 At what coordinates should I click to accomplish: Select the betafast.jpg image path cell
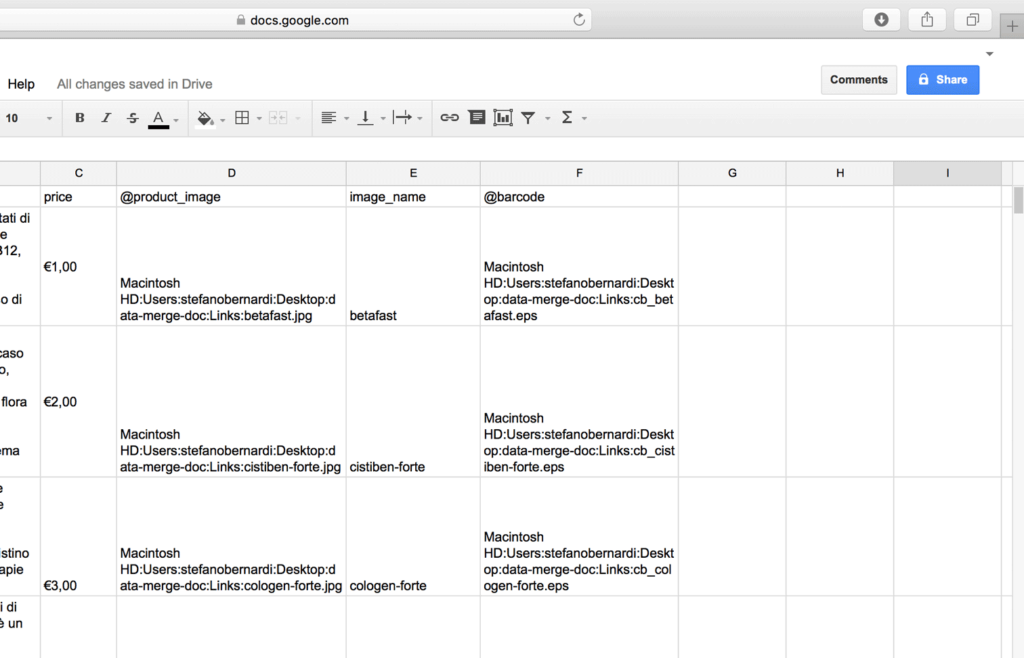pos(231,266)
